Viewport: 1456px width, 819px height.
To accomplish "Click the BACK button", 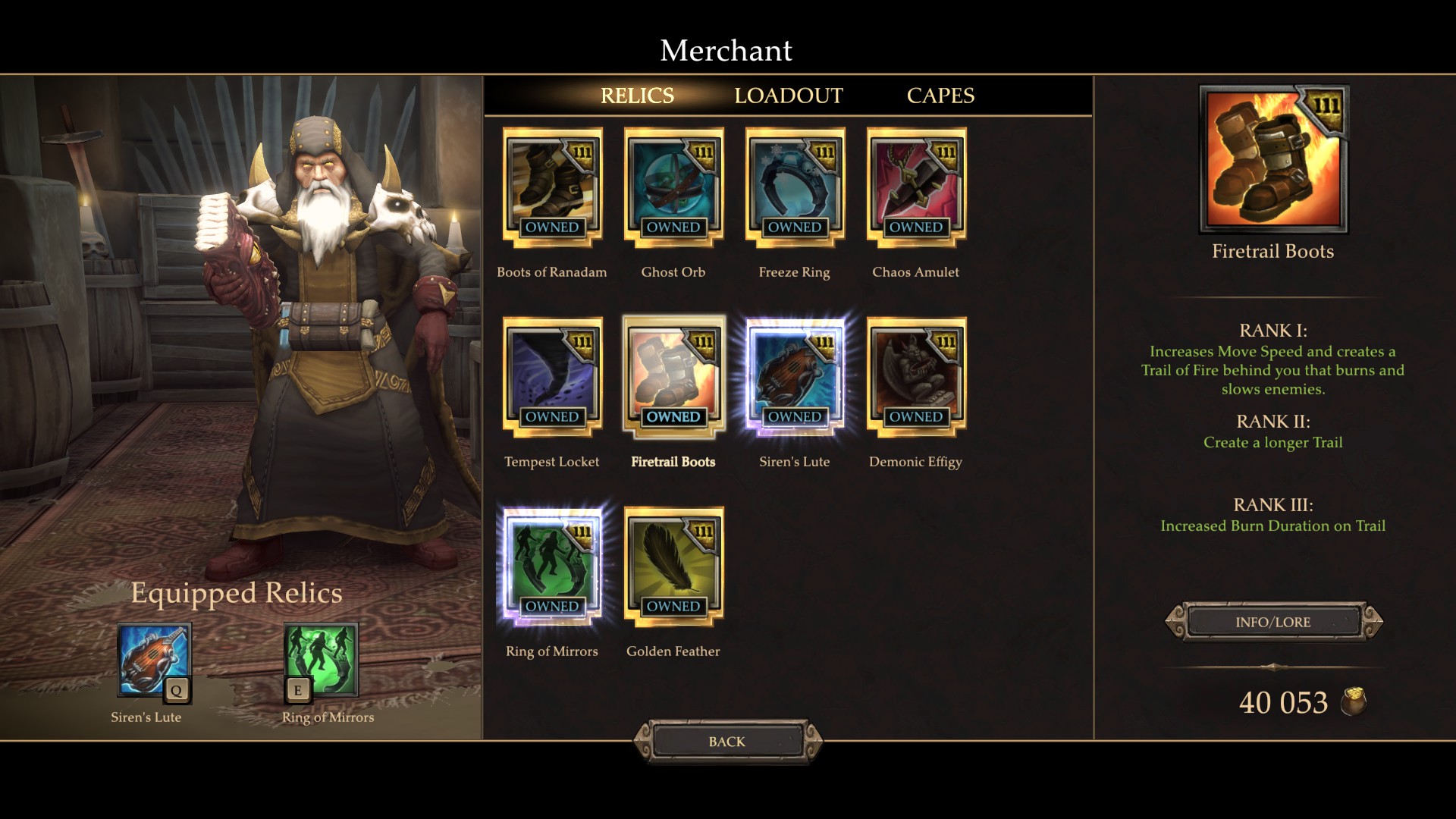I will [x=727, y=741].
